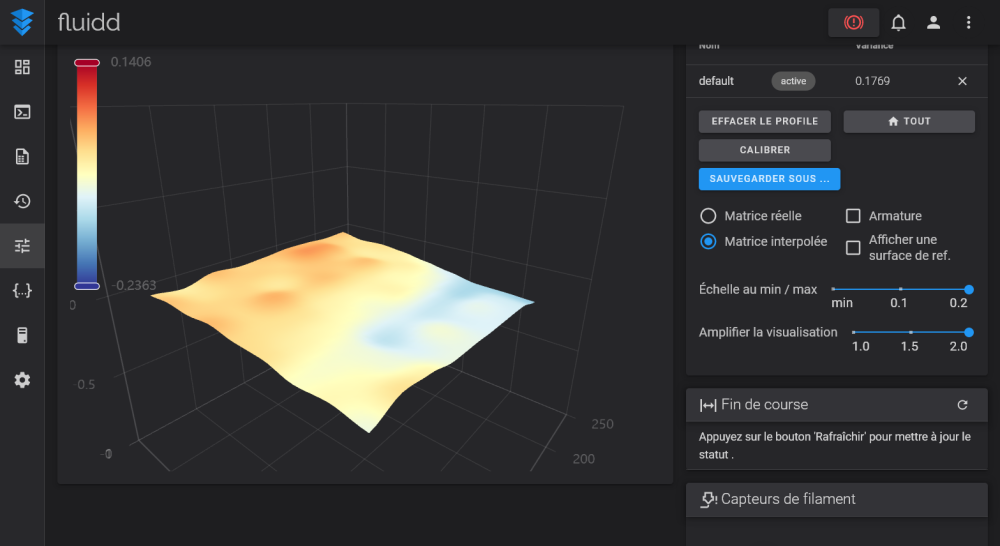Select the Matrice réelle radio option
Screen dimensions: 1000x546
click(708, 216)
